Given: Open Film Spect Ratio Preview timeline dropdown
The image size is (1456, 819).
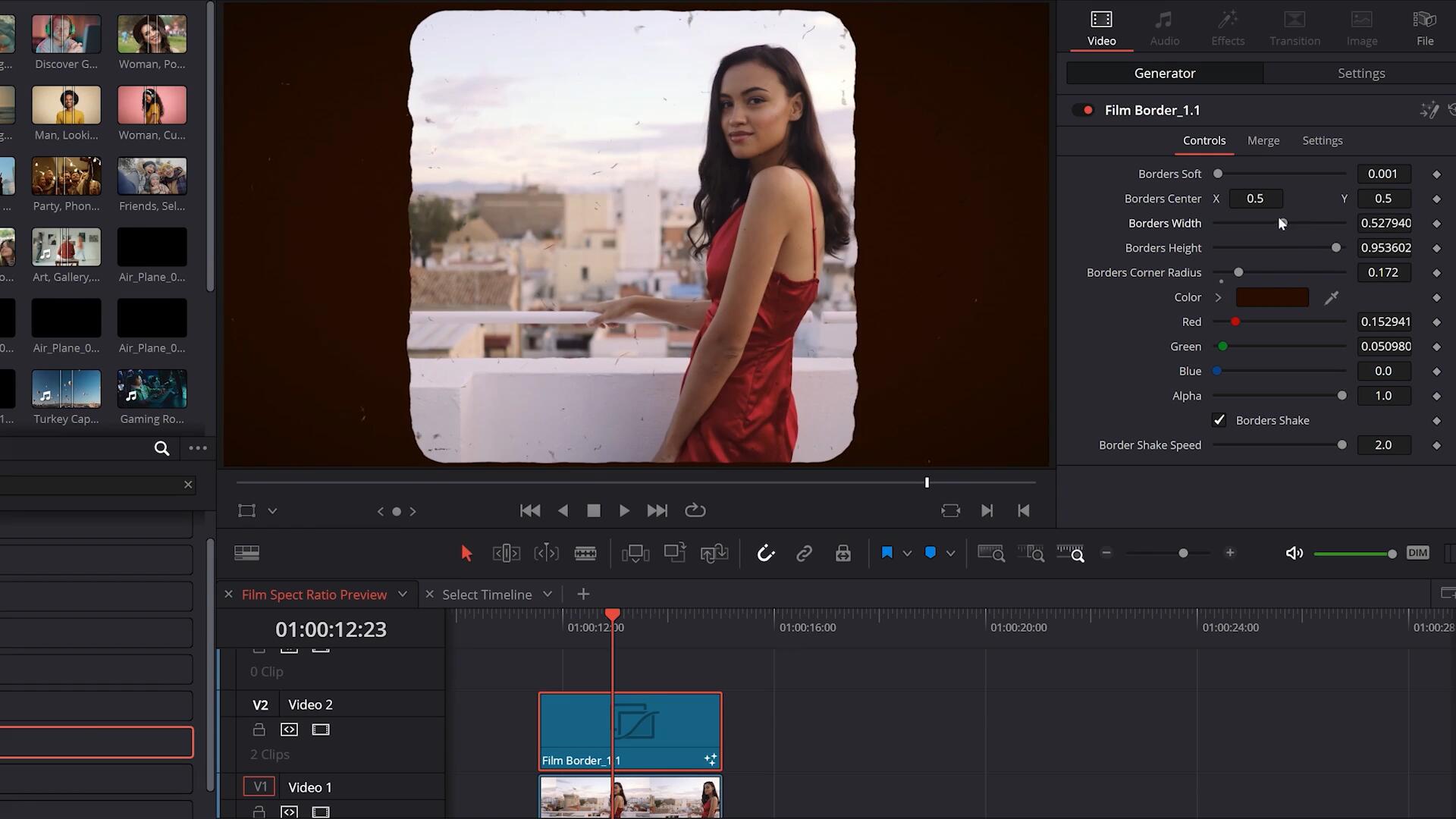Looking at the screenshot, I should coord(403,595).
